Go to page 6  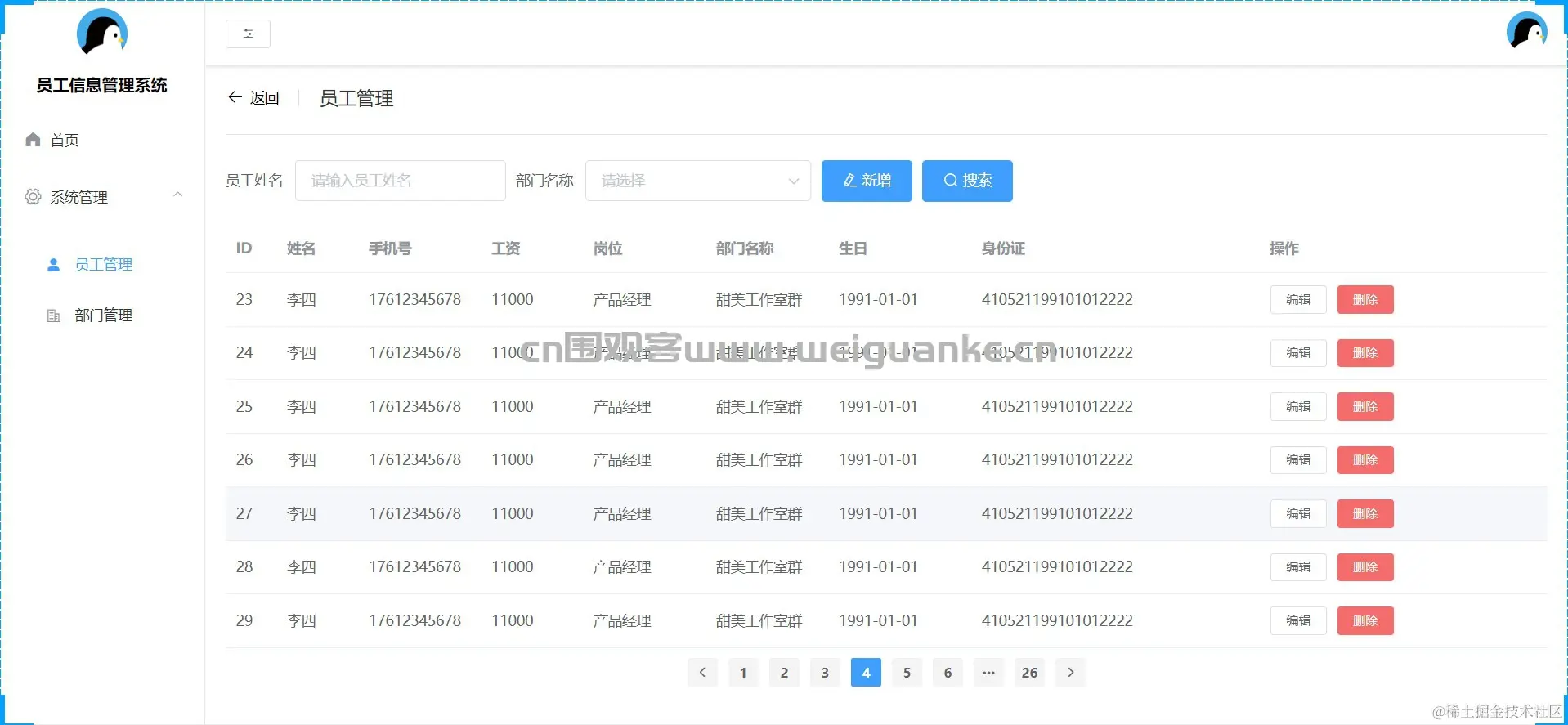[x=948, y=673]
